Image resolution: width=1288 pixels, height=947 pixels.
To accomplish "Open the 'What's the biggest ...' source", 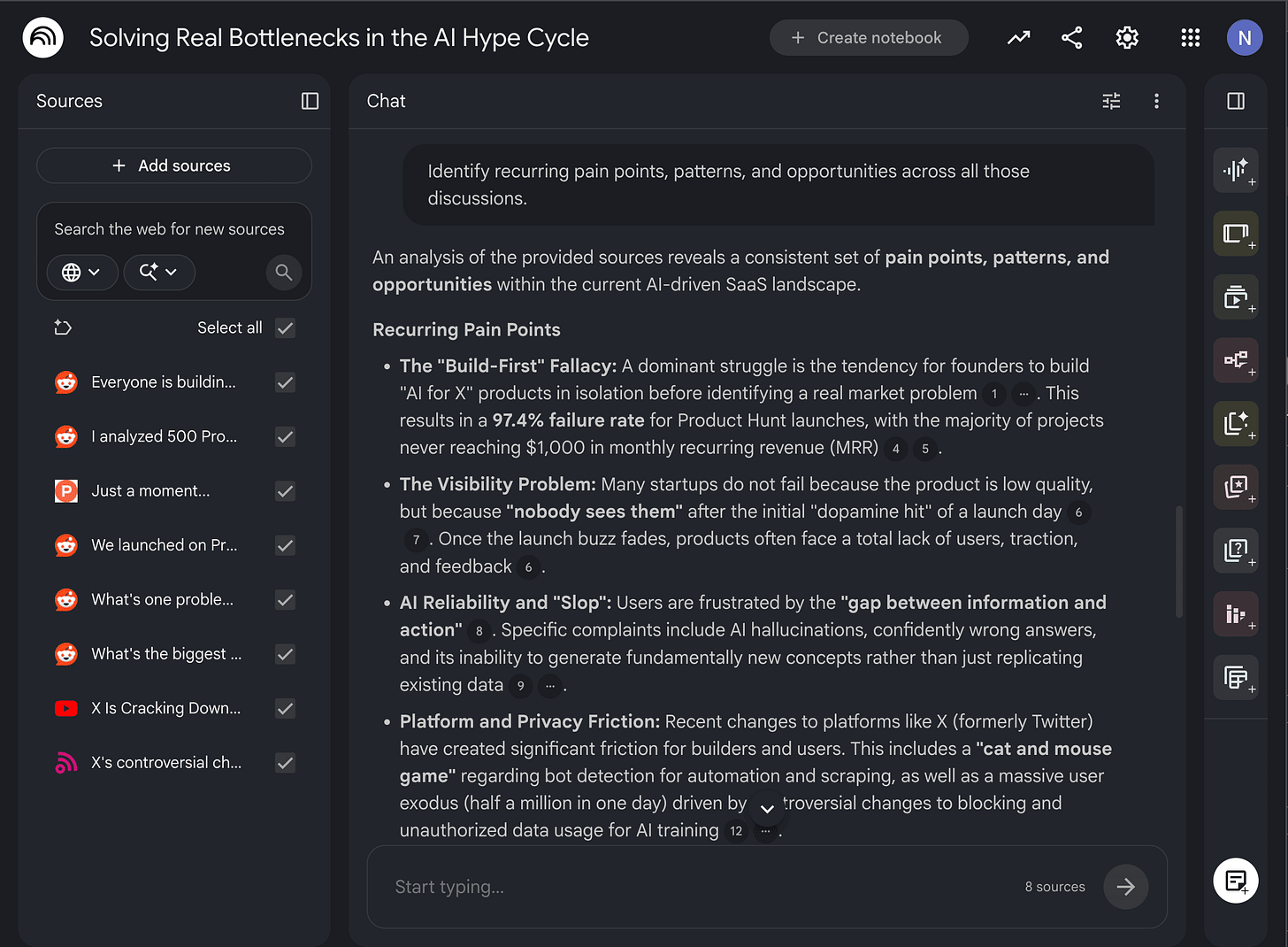I will point(166,654).
